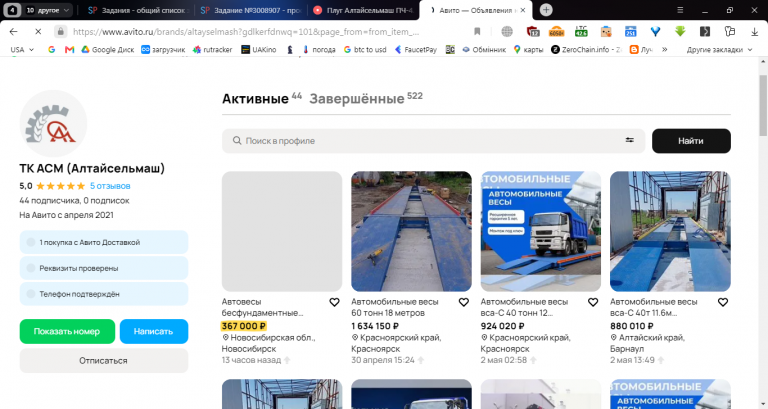Open the Барнаул 880 010 ₽ listing photo
The image size is (768, 409).
[670, 231]
